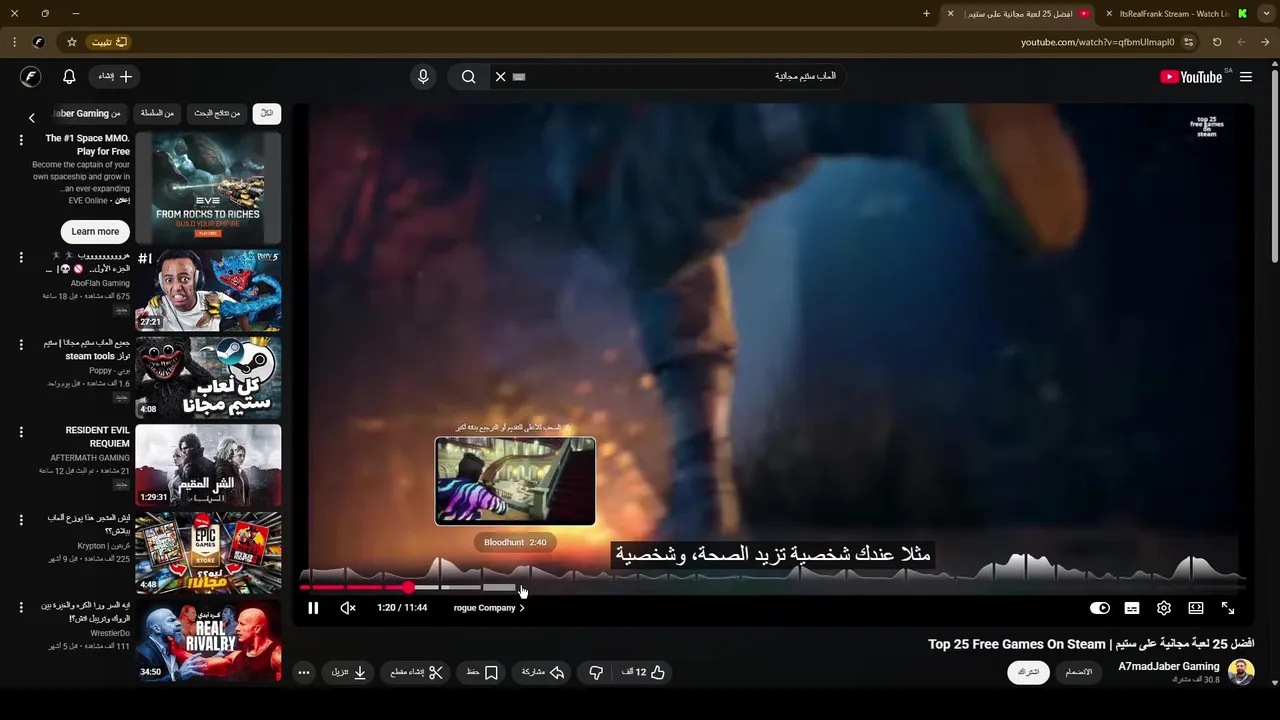Open options for Krypton channel video
The image size is (1280, 720).
point(21,520)
